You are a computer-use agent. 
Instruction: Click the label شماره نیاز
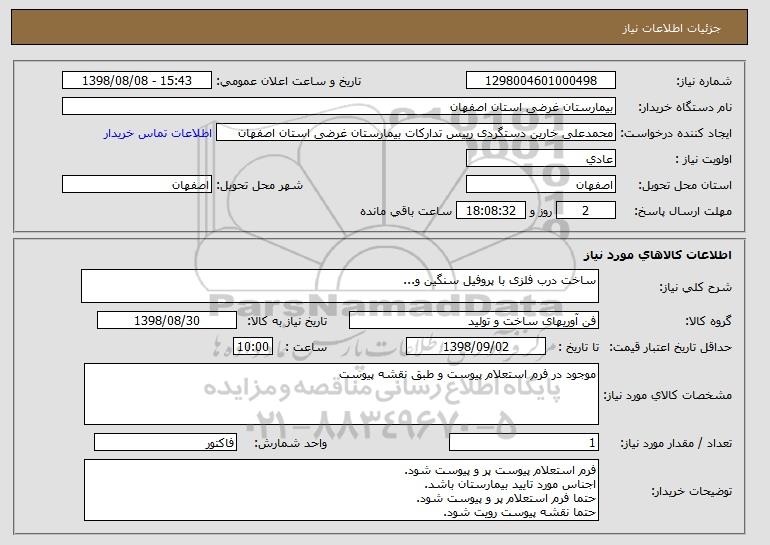(704, 82)
